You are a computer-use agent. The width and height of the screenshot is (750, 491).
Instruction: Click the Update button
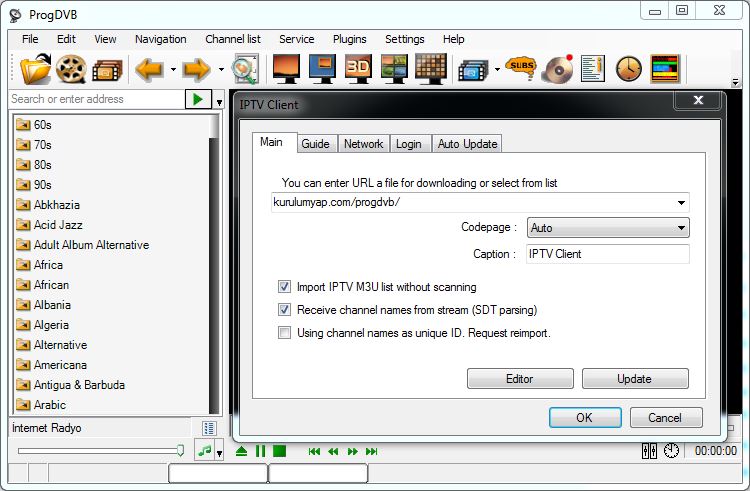[635, 379]
